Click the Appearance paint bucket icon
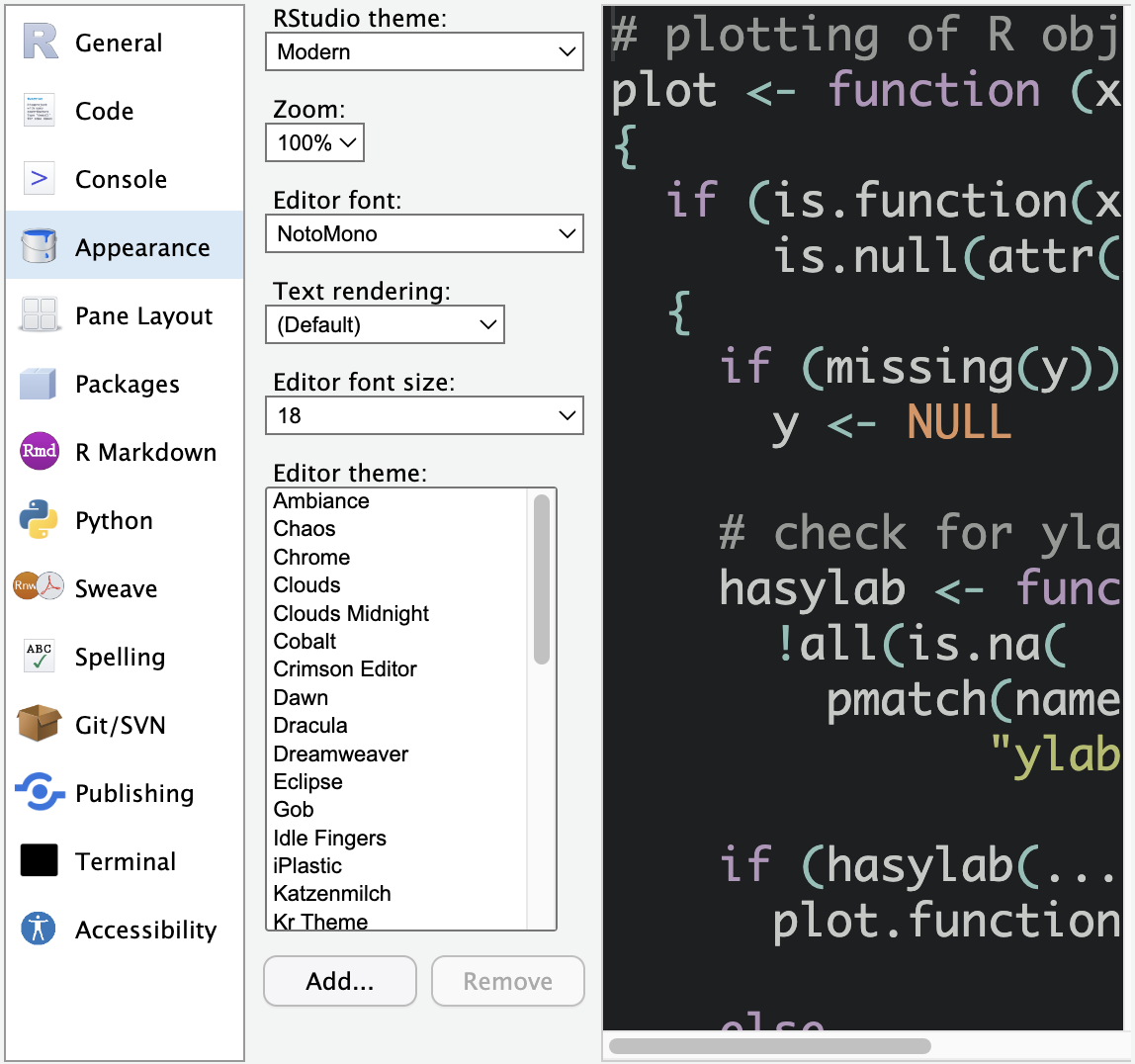This screenshot has width=1135, height=1064. click(x=40, y=246)
